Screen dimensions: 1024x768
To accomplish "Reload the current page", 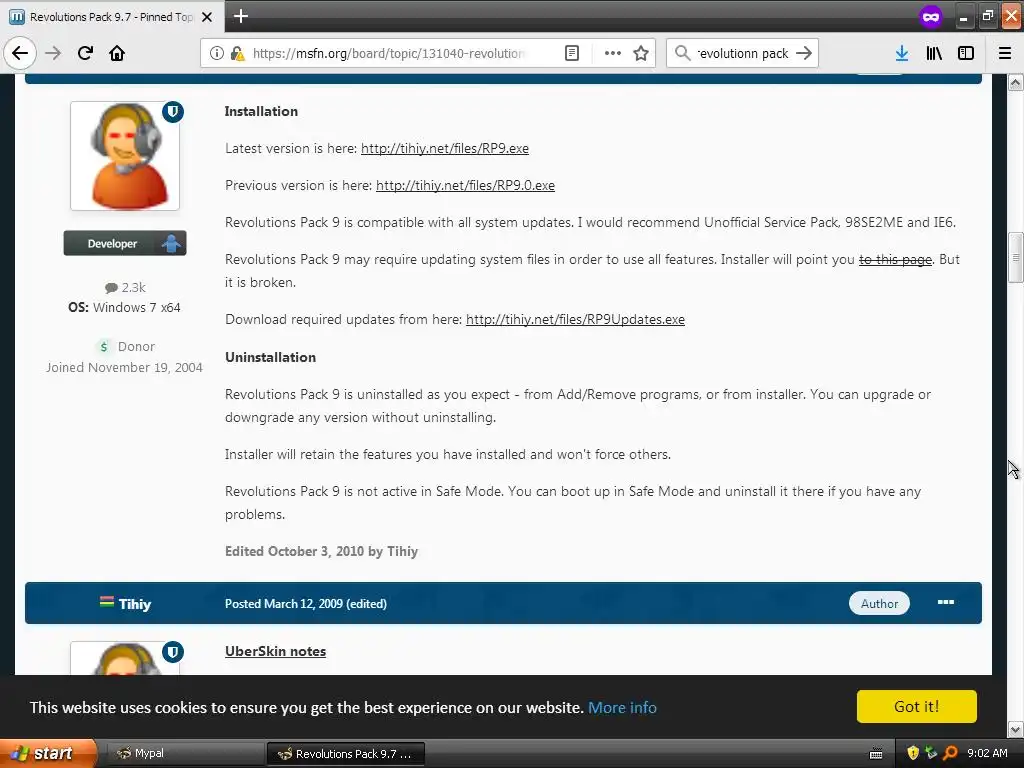I will pos(85,53).
